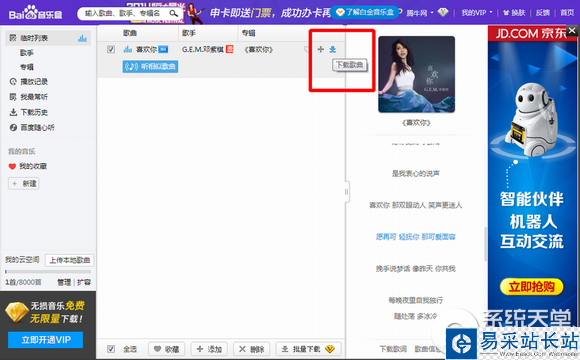Click the 《喜欢你》 caption under cover
This screenshot has width=580, height=360.
(x=416, y=122)
